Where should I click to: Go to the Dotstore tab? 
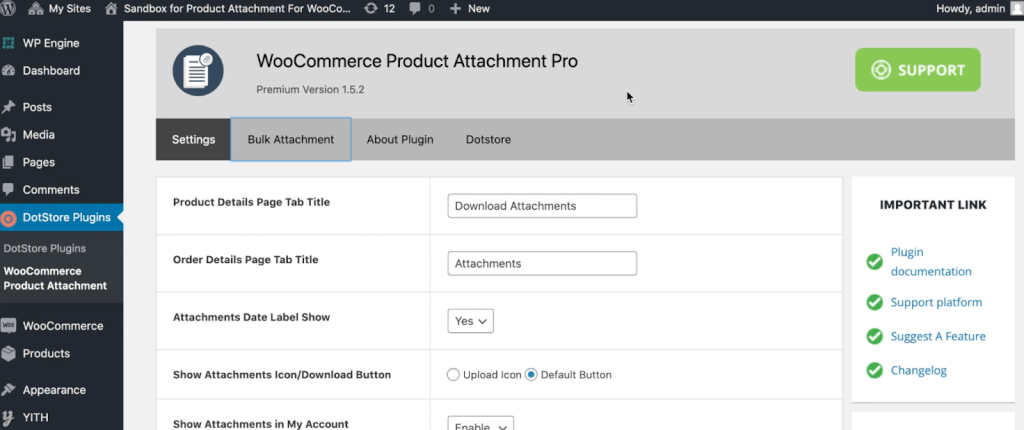point(488,139)
